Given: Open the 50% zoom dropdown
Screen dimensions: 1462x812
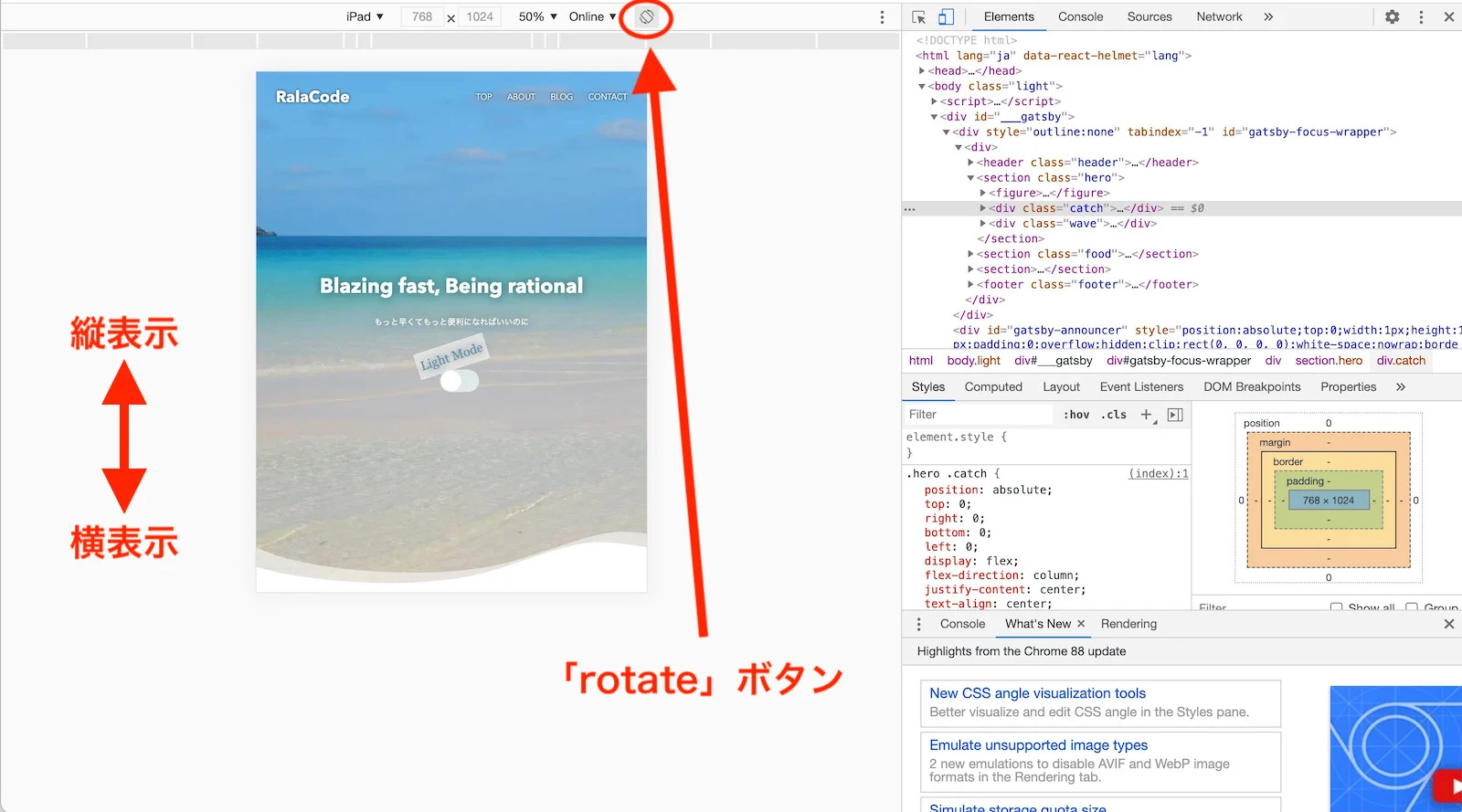Looking at the screenshot, I should (538, 17).
